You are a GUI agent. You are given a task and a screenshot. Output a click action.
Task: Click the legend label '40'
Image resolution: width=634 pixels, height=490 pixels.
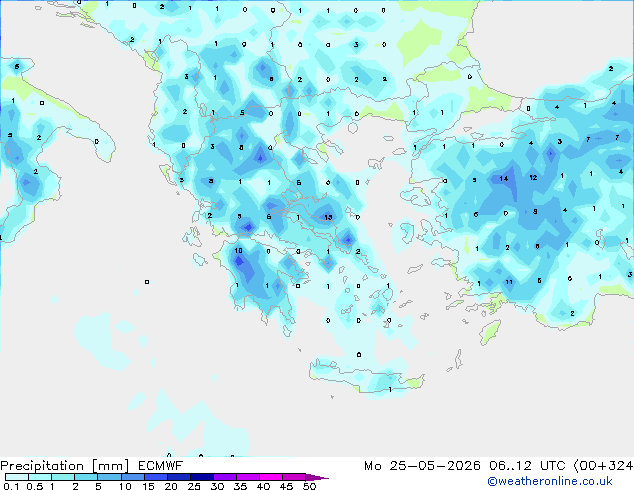[263, 486]
